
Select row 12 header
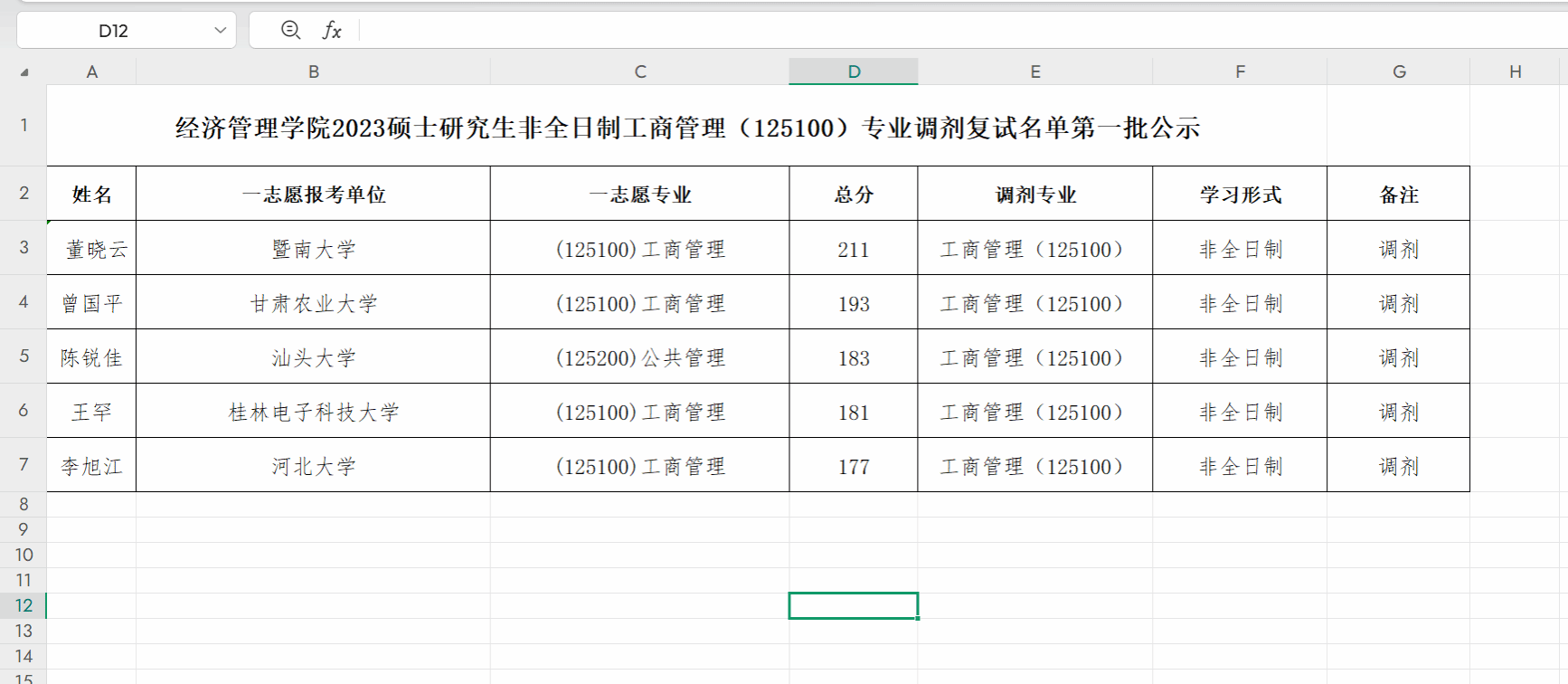24,605
